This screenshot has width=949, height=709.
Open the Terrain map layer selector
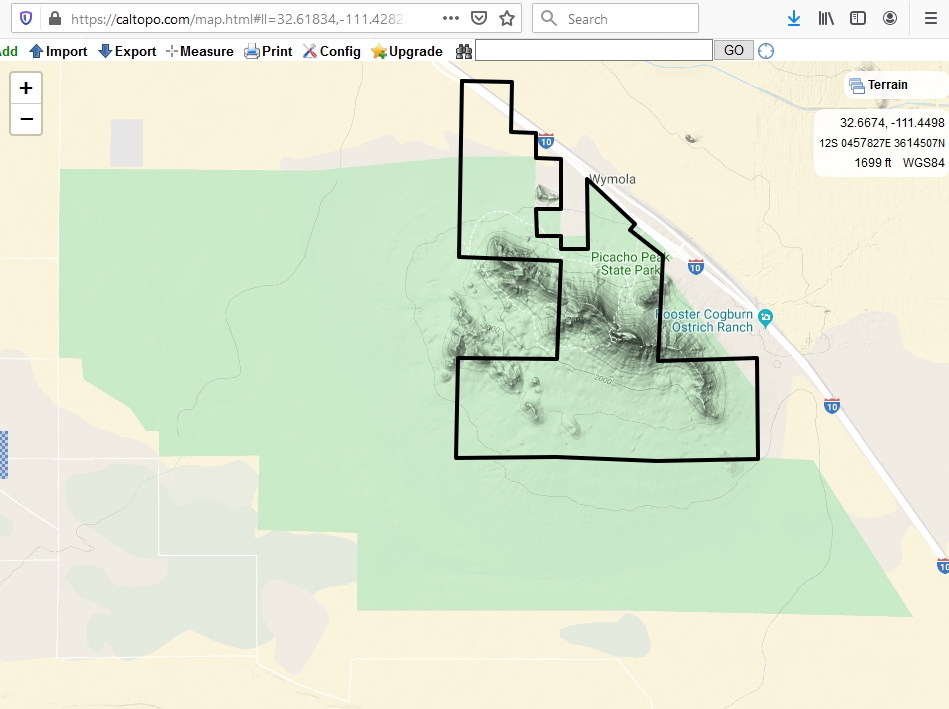click(878, 85)
